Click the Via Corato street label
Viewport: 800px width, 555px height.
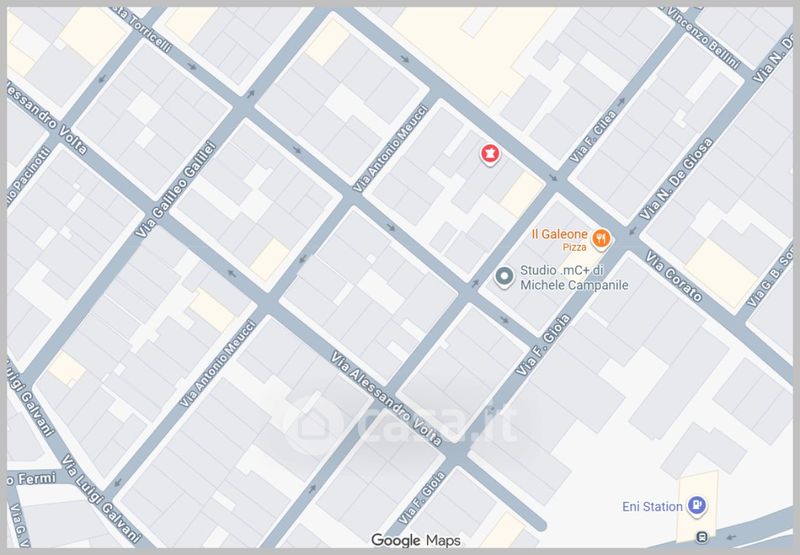673,276
